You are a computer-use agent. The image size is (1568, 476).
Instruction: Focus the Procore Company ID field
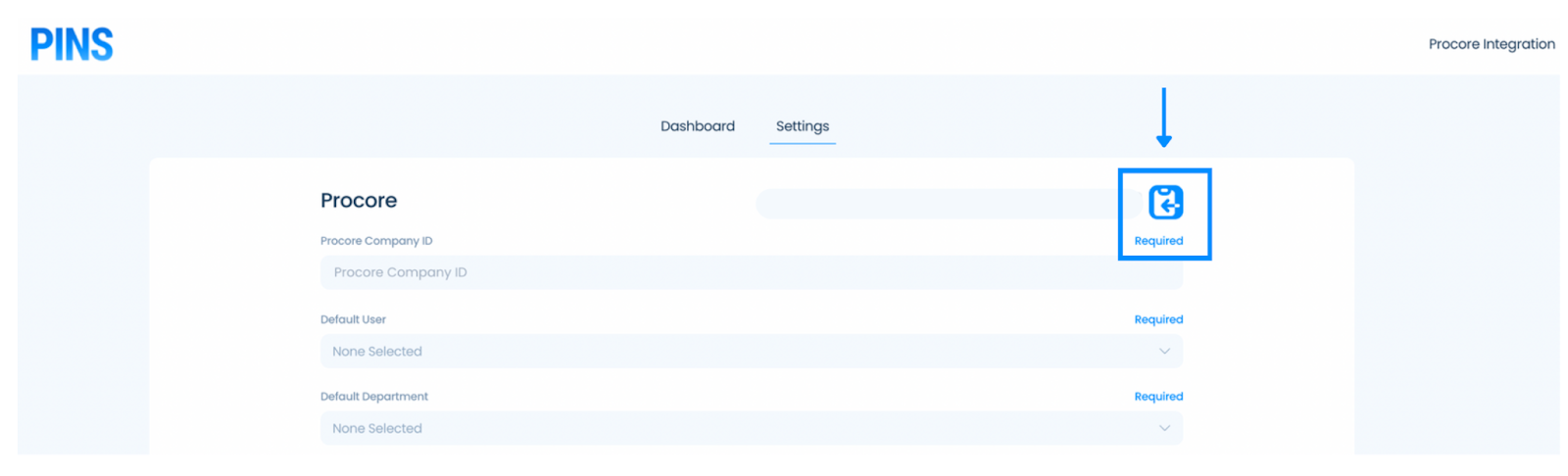tap(752, 272)
